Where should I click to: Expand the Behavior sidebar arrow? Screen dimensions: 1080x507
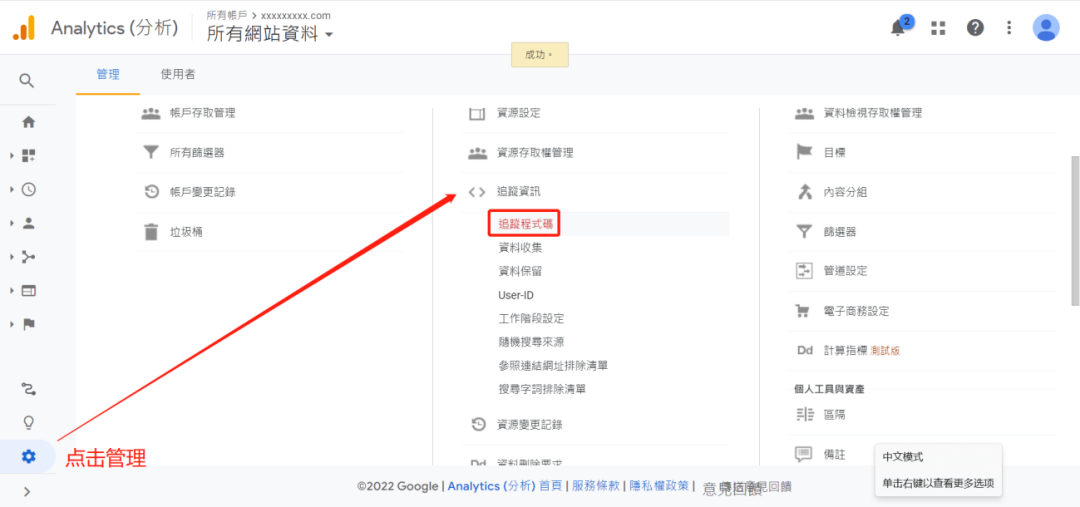pos(12,291)
